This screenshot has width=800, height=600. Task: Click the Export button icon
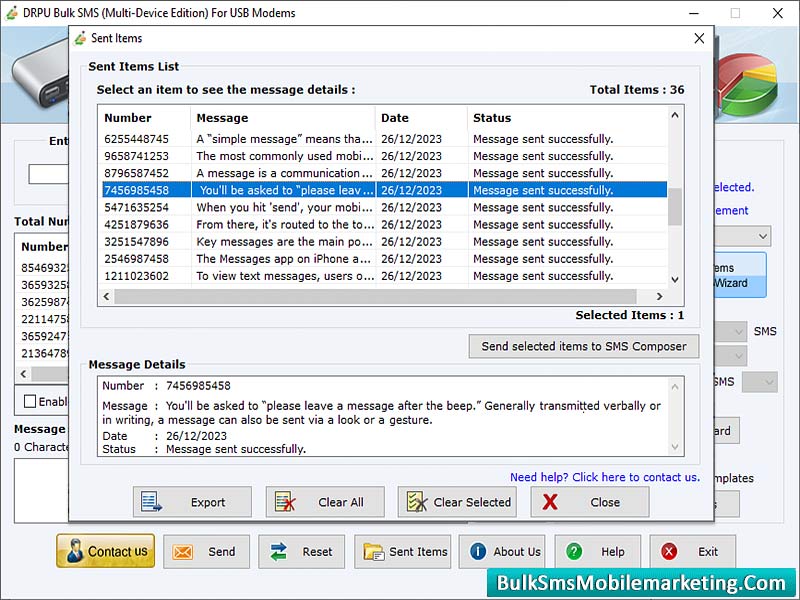pyautogui.click(x=151, y=502)
